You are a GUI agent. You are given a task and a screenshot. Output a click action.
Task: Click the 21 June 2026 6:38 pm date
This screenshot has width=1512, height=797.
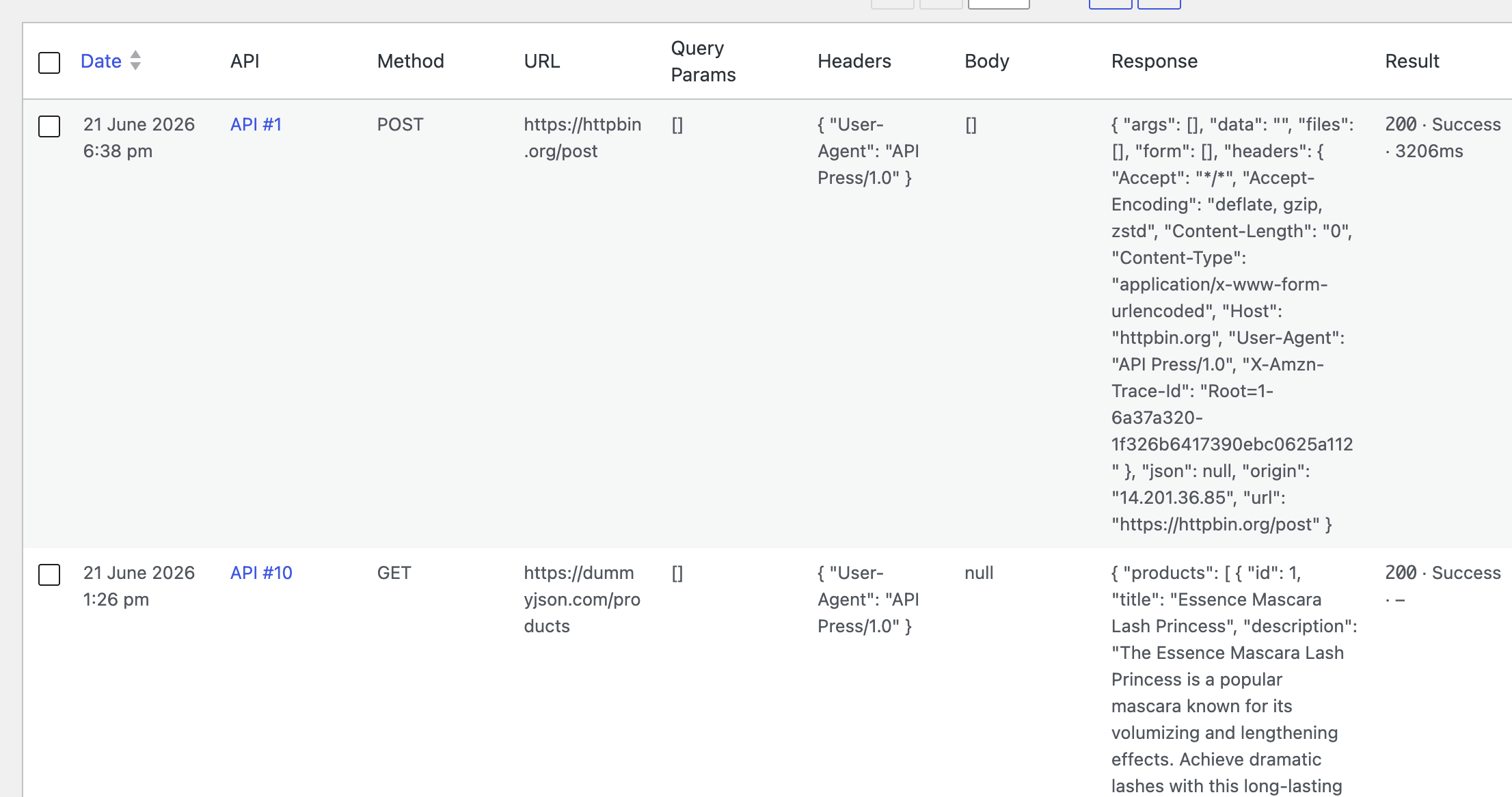pos(139,137)
